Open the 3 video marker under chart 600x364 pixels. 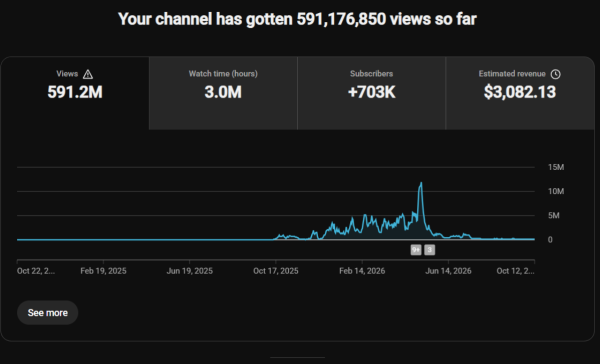pos(429,250)
